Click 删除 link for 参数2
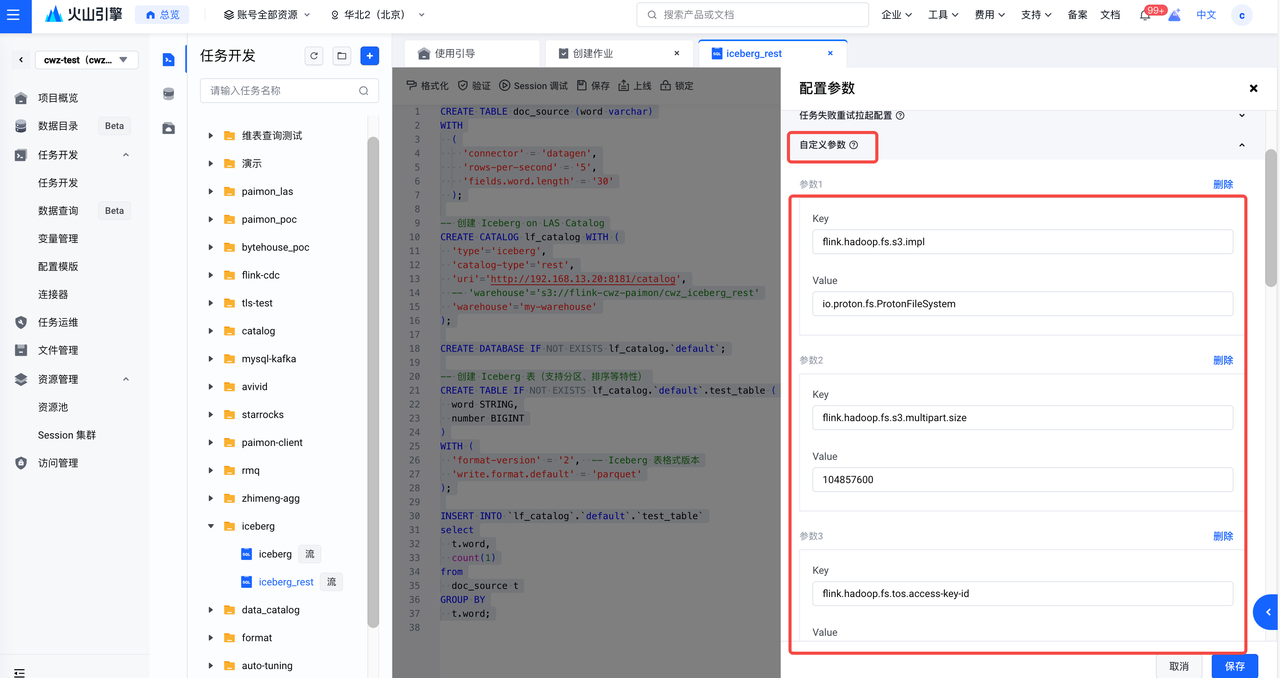 pos(1223,360)
